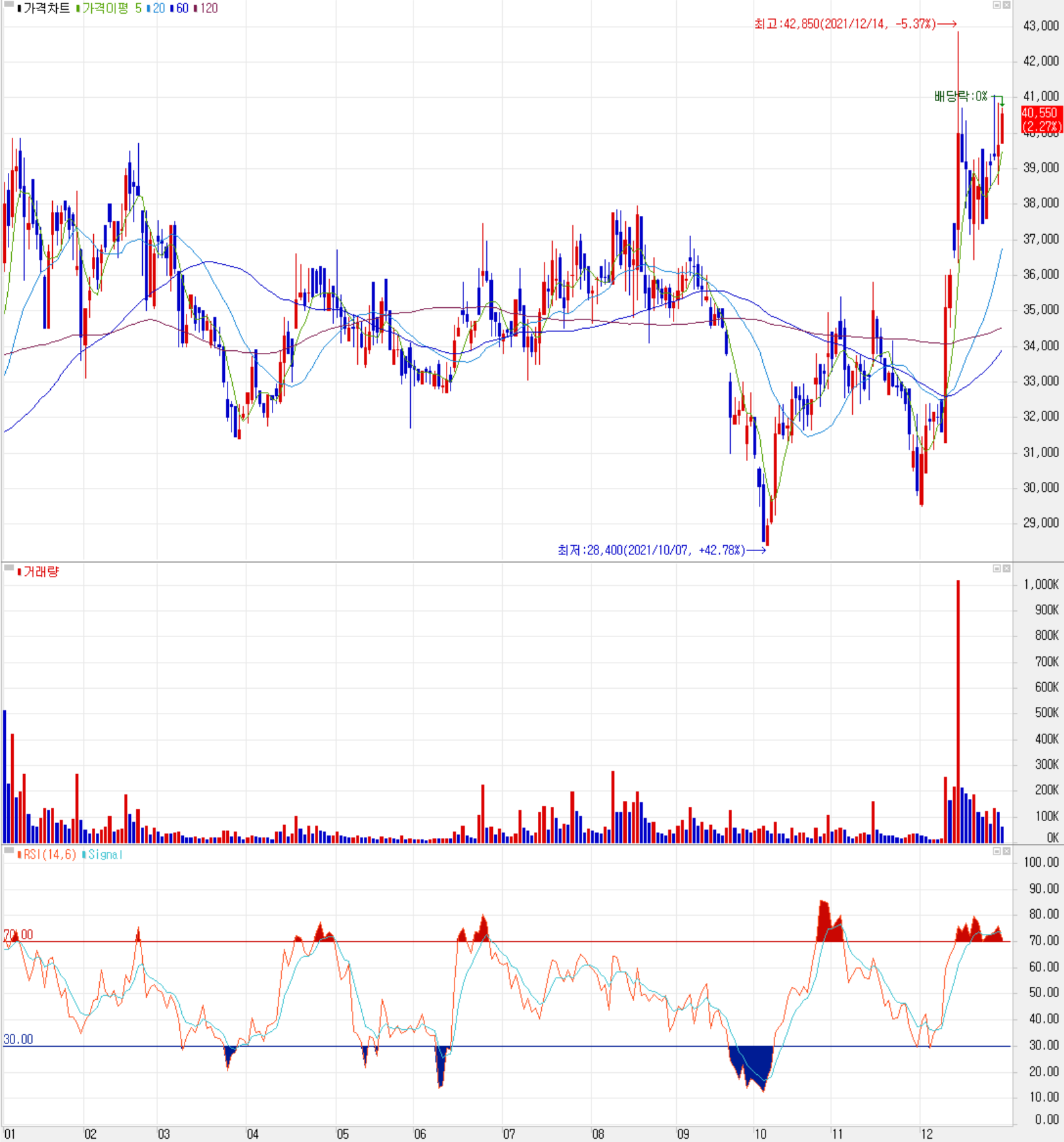Click the month 12 label on time axis
The image size is (1064, 1142).
coord(926,1134)
